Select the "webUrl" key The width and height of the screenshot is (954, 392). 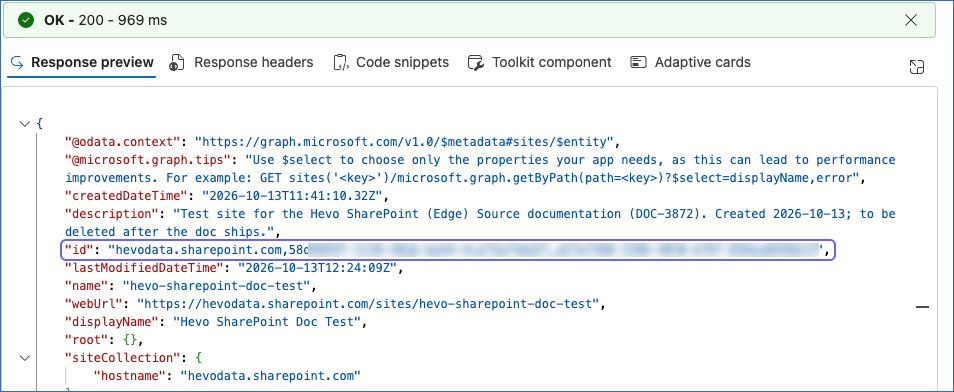tap(95, 303)
